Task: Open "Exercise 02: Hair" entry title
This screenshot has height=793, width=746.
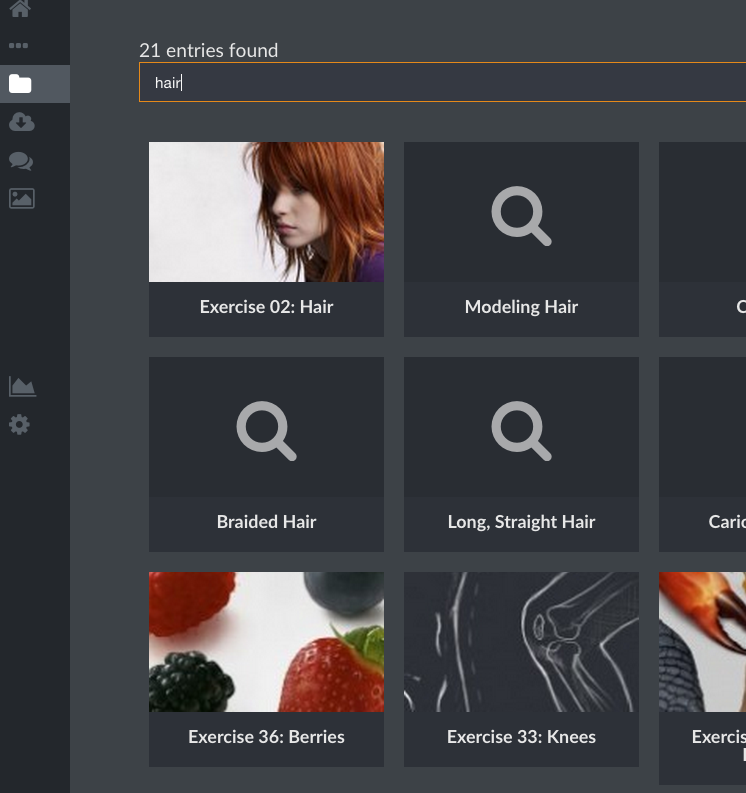Action: click(267, 307)
